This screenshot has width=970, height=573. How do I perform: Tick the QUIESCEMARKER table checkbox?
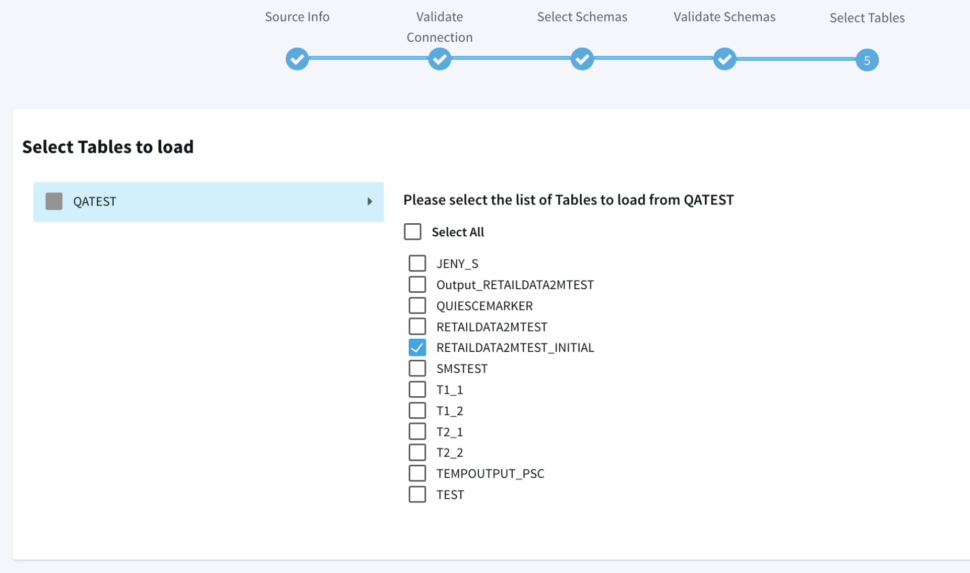tap(417, 306)
